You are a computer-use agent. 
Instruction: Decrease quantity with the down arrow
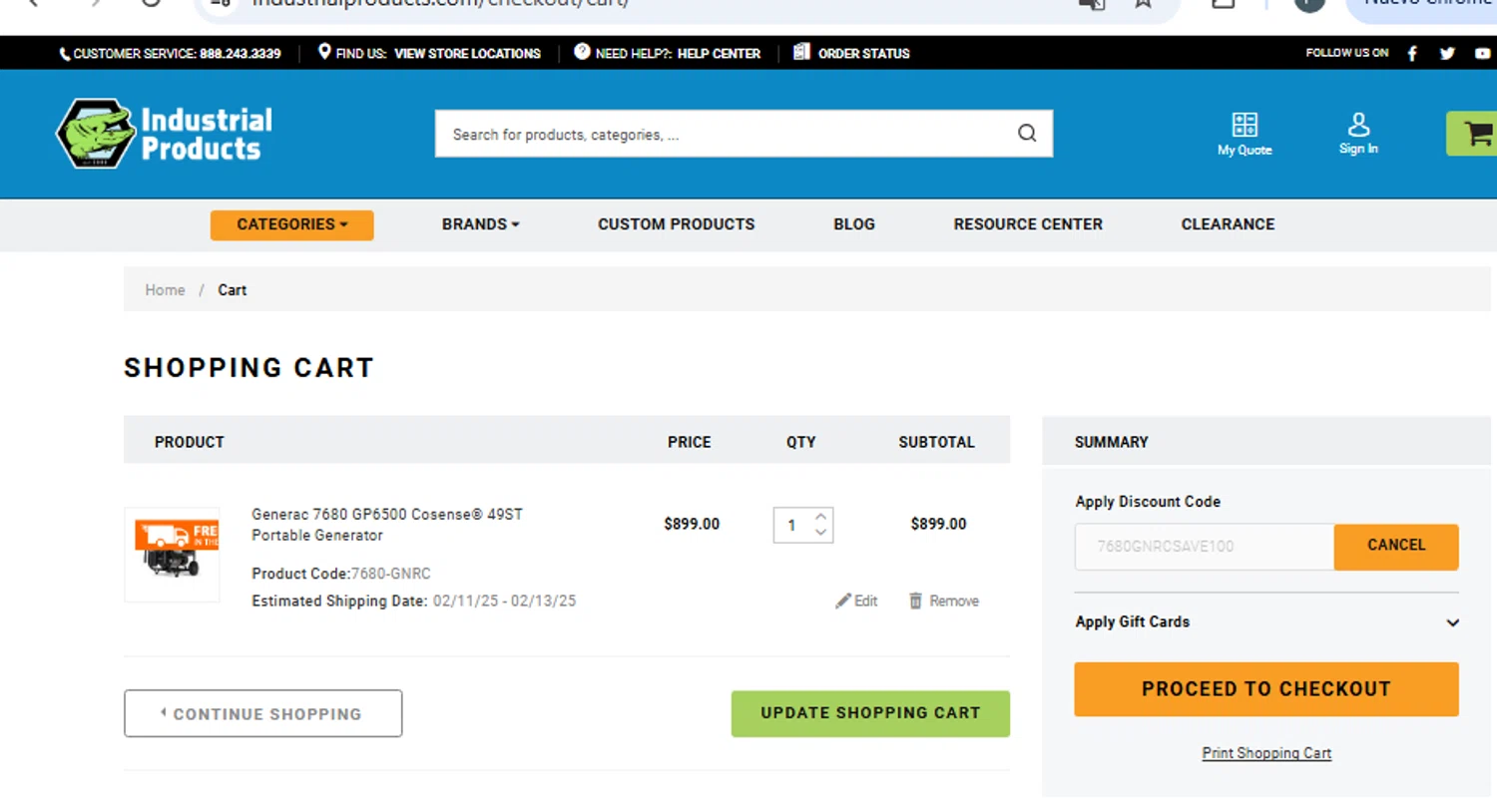point(820,533)
